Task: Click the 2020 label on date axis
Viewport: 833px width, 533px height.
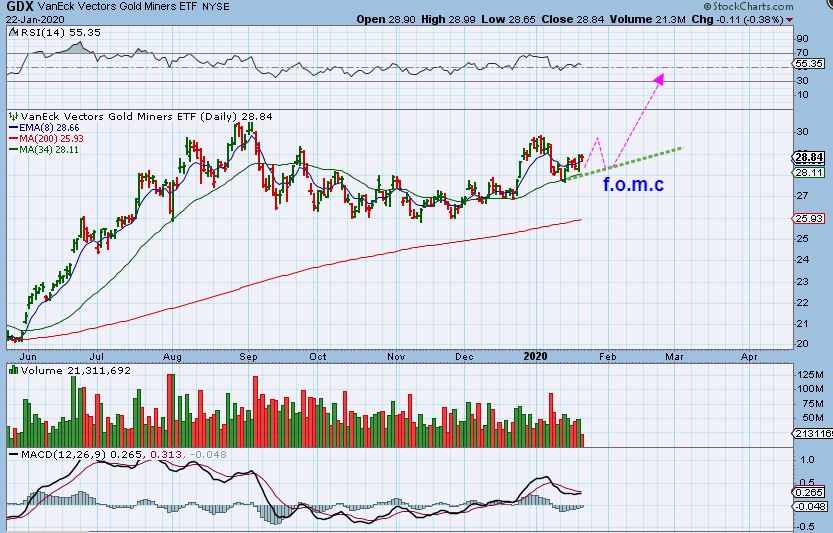Action: pyautogui.click(x=535, y=357)
